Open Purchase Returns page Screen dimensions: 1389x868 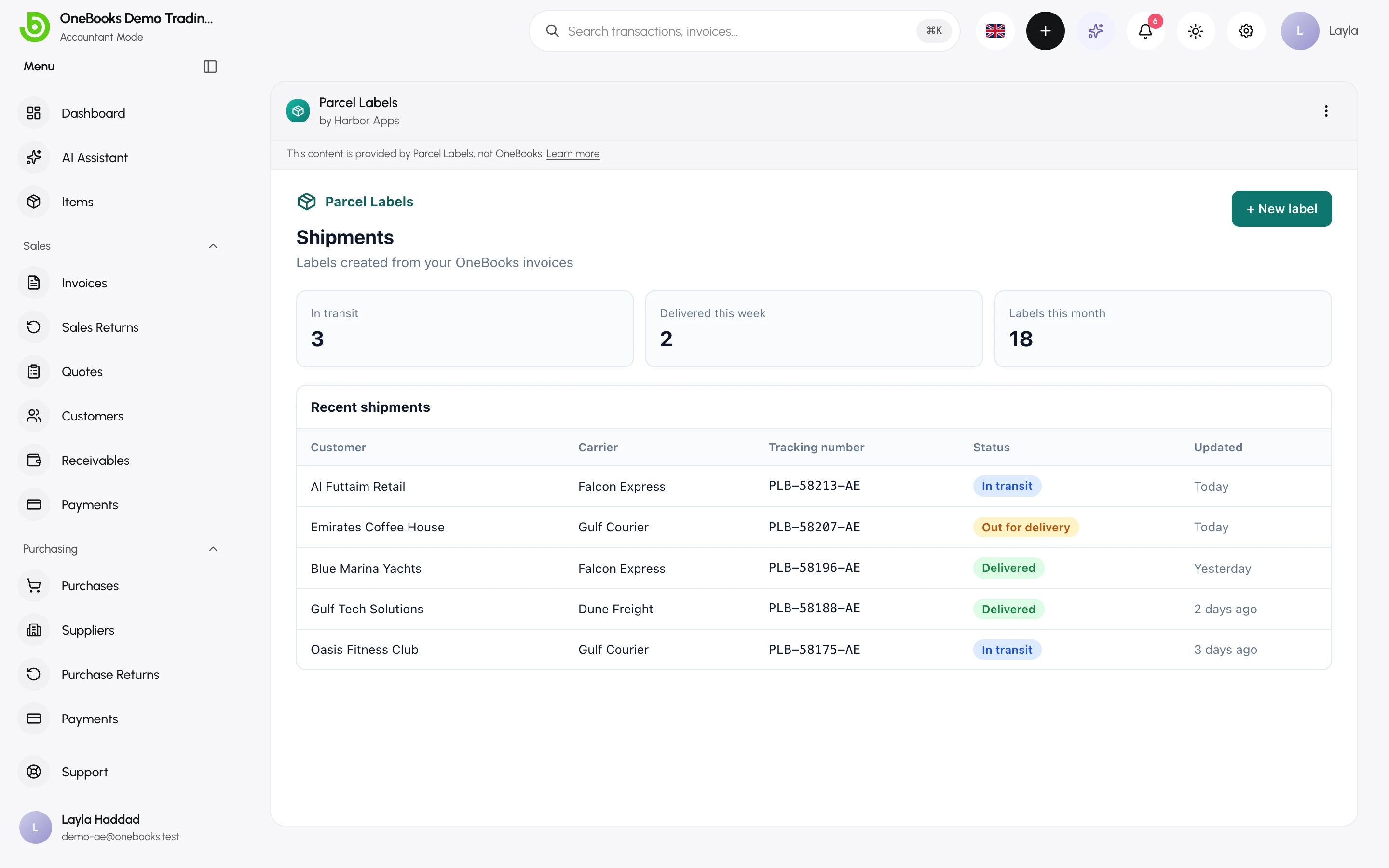[x=109, y=675]
